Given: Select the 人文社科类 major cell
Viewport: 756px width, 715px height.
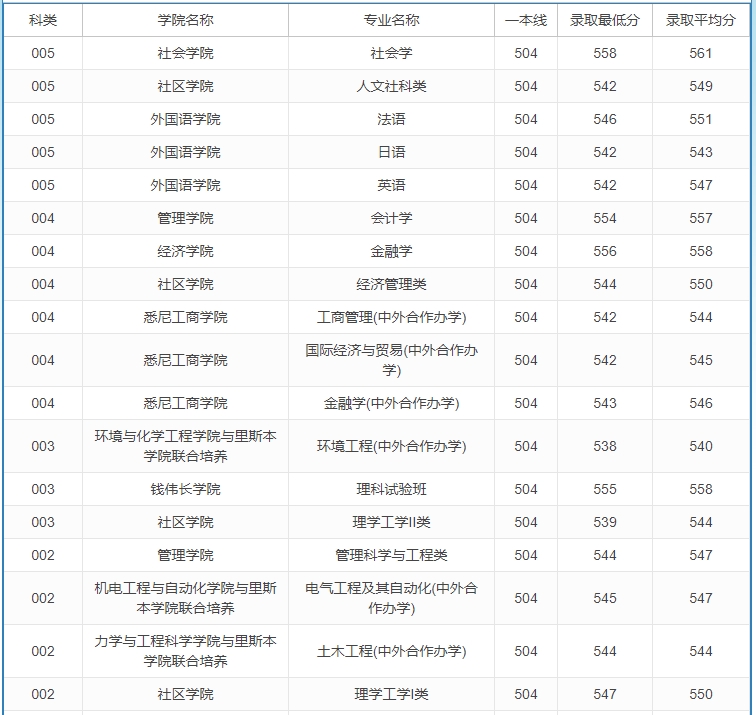Looking at the screenshot, I should 391,86.
